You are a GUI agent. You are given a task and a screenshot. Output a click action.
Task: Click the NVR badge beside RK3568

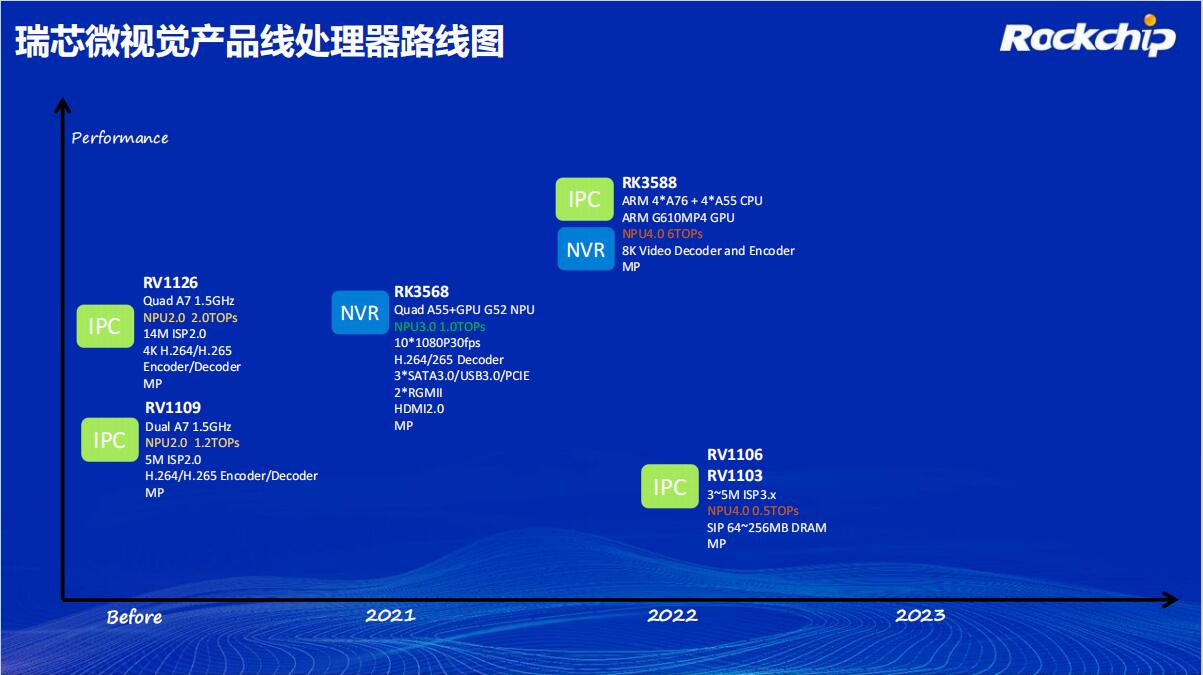[x=359, y=313]
